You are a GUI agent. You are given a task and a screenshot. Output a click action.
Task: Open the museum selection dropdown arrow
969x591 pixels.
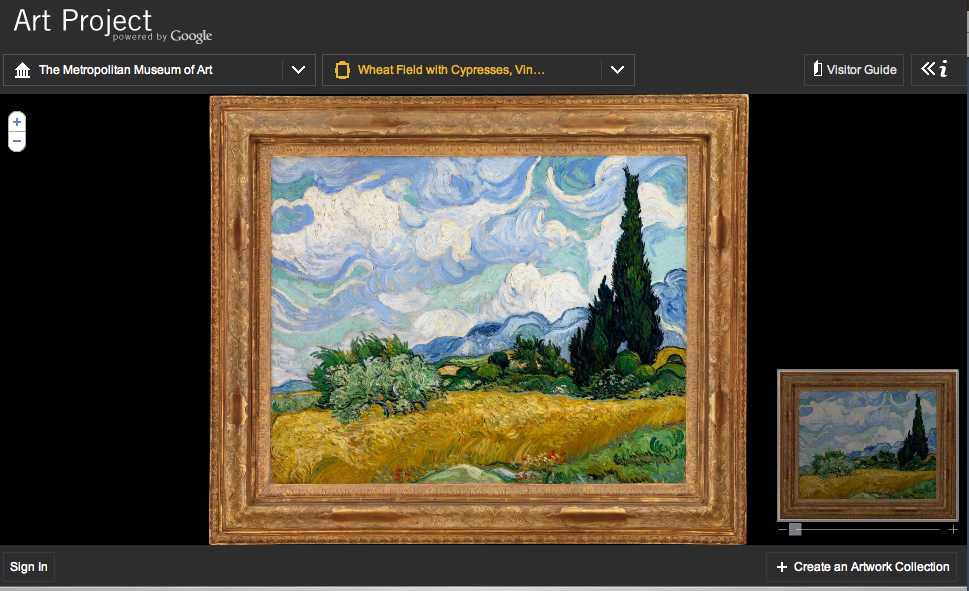coord(298,70)
